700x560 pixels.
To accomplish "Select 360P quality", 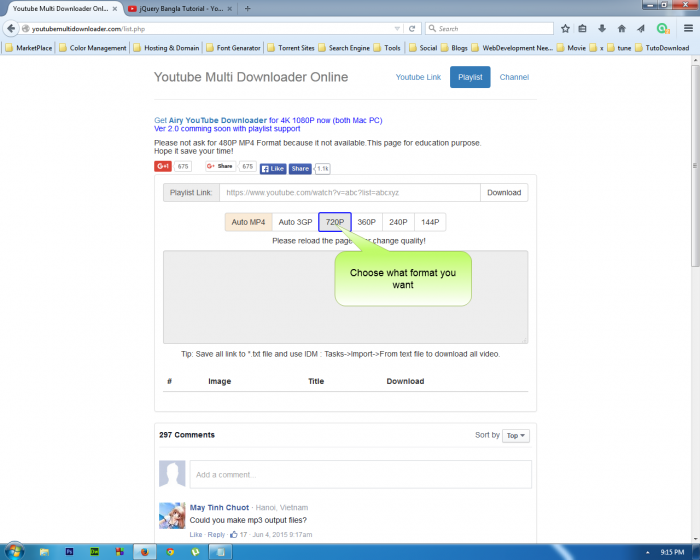I will [367, 222].
